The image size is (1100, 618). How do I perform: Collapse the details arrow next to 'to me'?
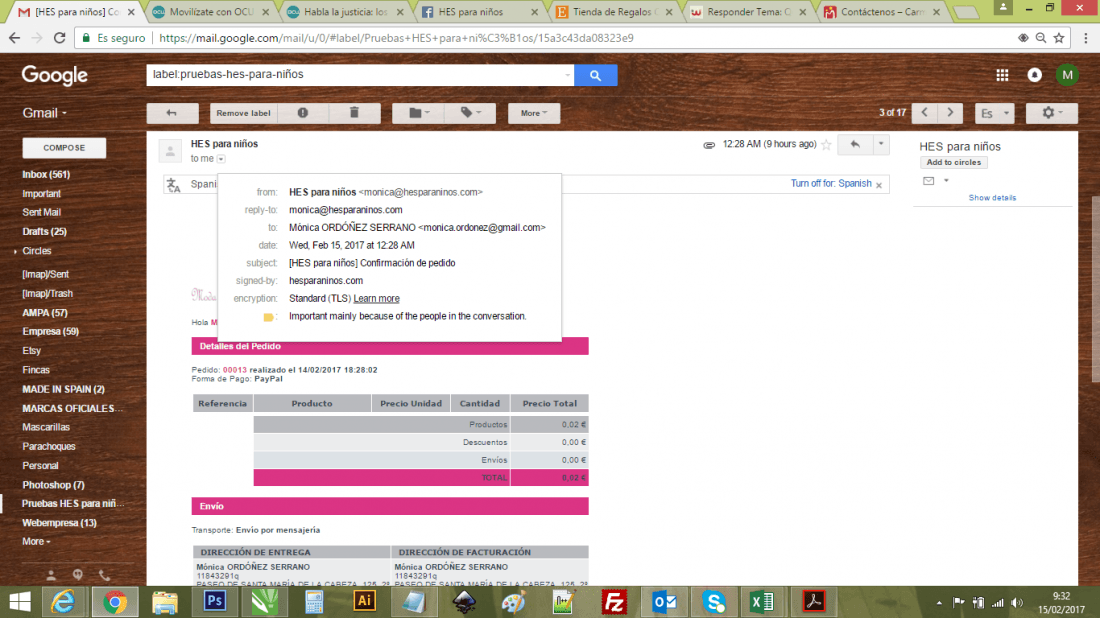[221, 159]
